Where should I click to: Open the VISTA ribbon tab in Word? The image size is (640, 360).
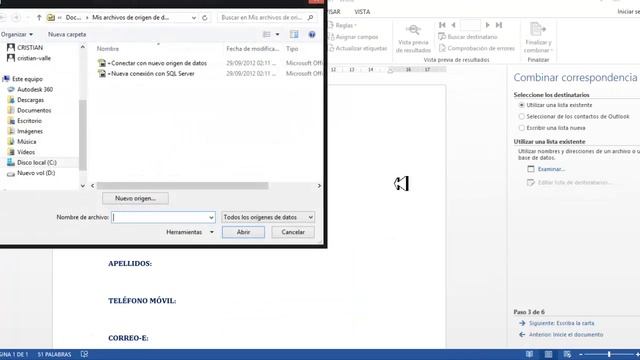(362, 12)
